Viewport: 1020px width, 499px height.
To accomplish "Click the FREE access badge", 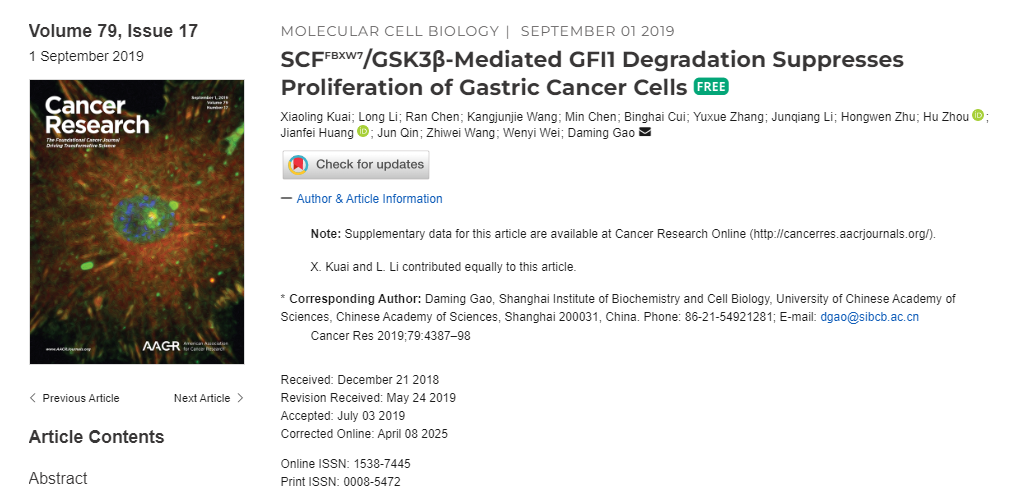I will (x=710, y=87).
